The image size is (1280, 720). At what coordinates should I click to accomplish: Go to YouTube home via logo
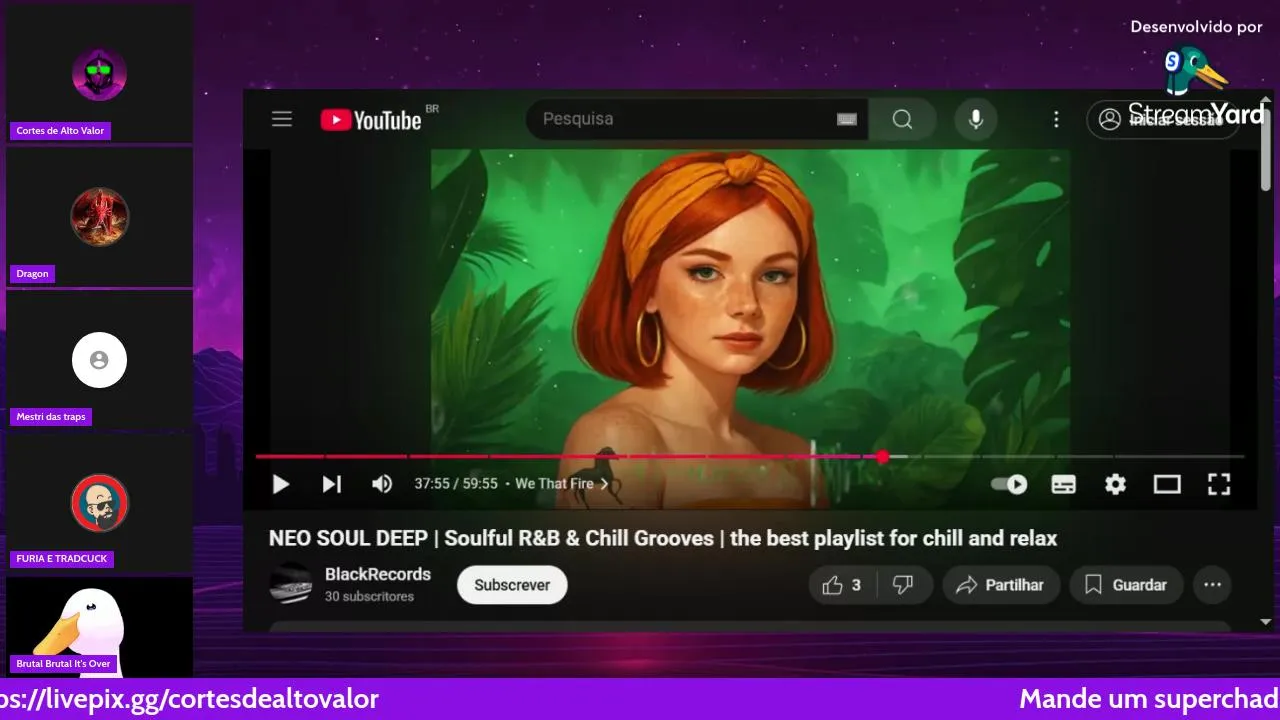(x=371, y=120)
